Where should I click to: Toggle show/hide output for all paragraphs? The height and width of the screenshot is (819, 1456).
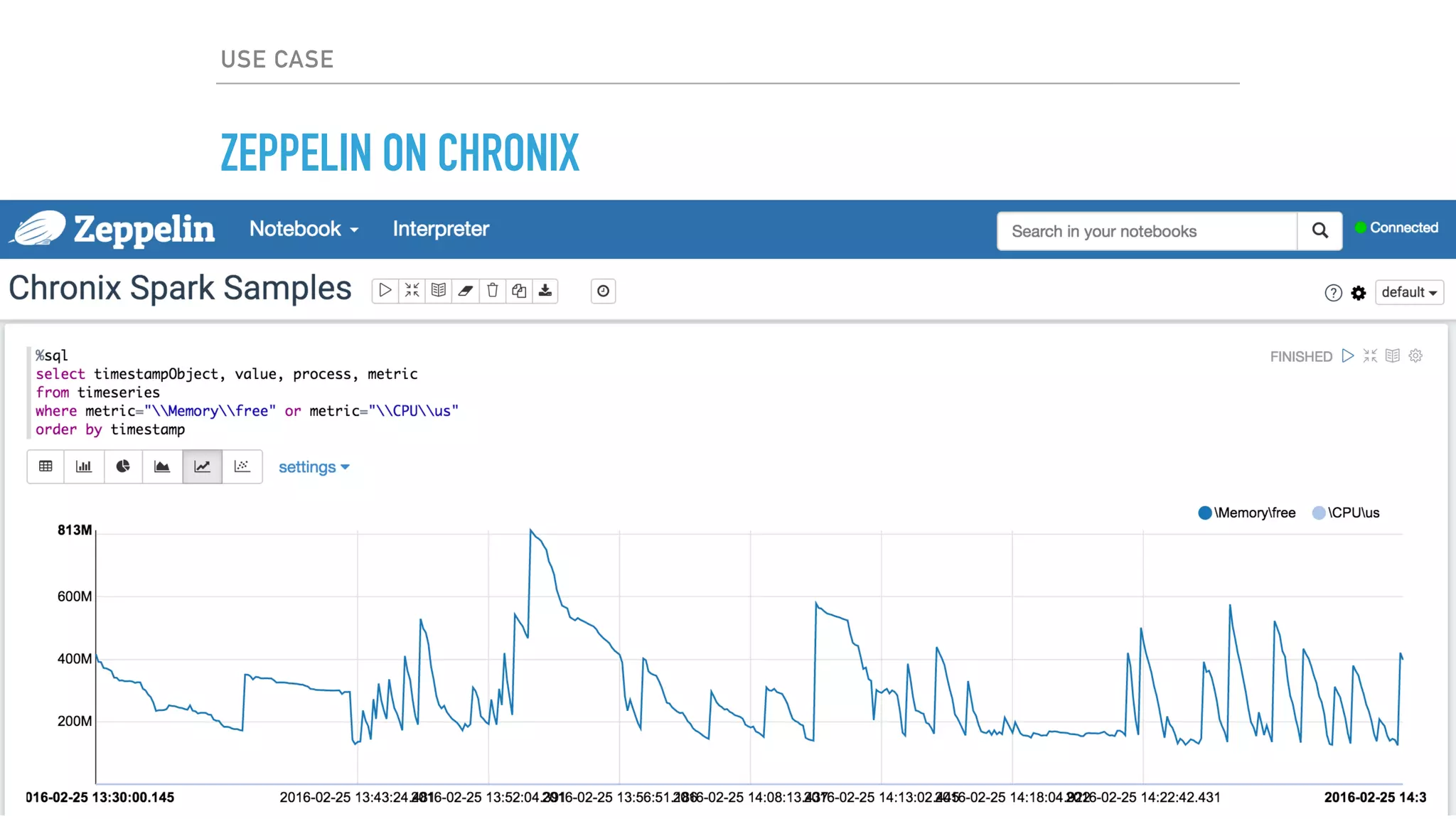pyautogui.click(x=439, y=291)
